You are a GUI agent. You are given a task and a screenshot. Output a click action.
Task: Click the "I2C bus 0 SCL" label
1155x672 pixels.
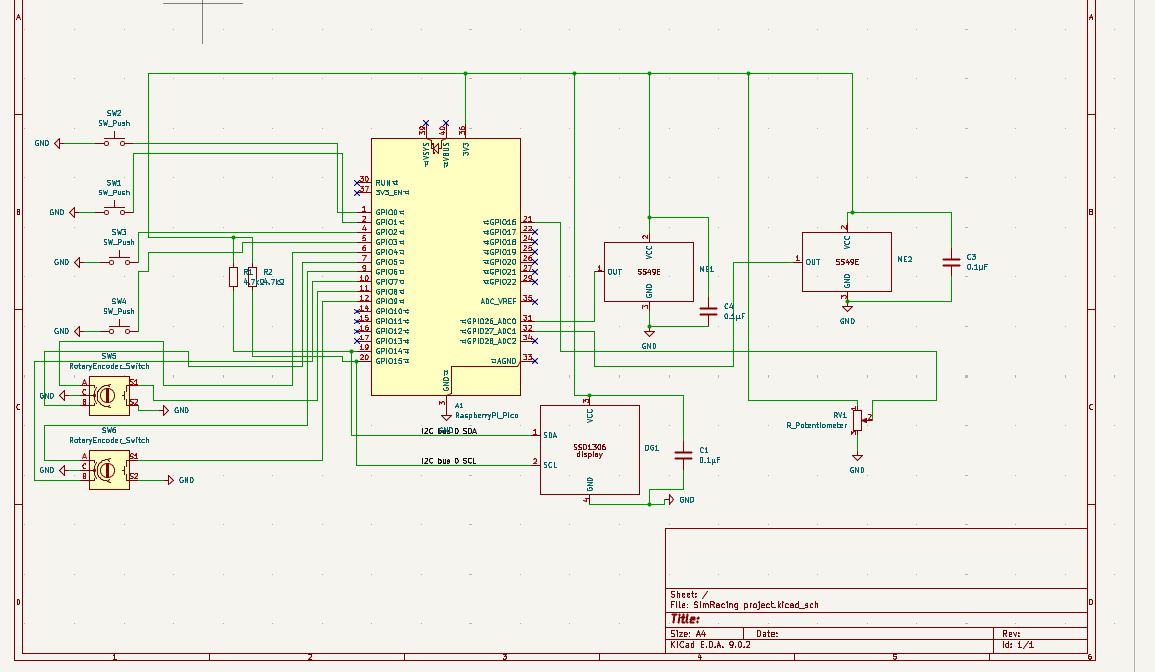click(x=448, y=461)
